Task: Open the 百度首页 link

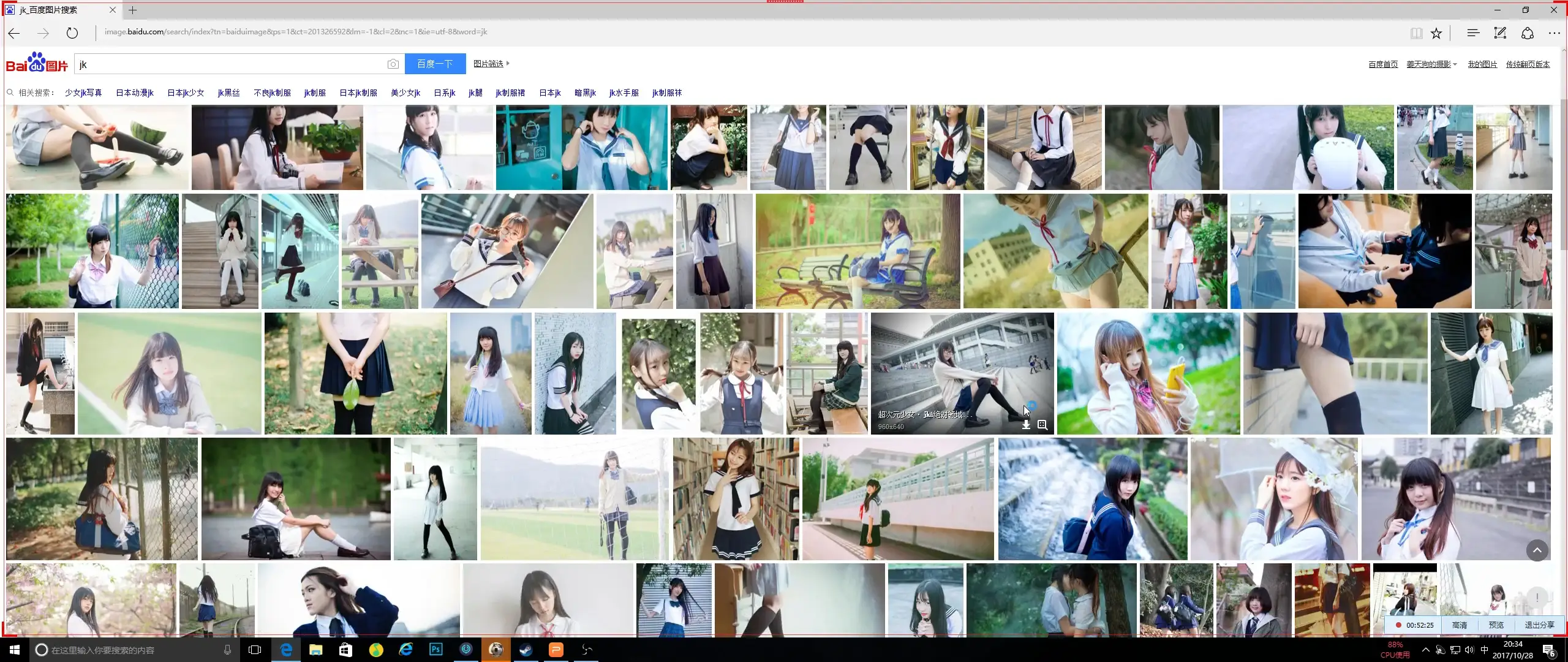Action: tap(1384, 64)
